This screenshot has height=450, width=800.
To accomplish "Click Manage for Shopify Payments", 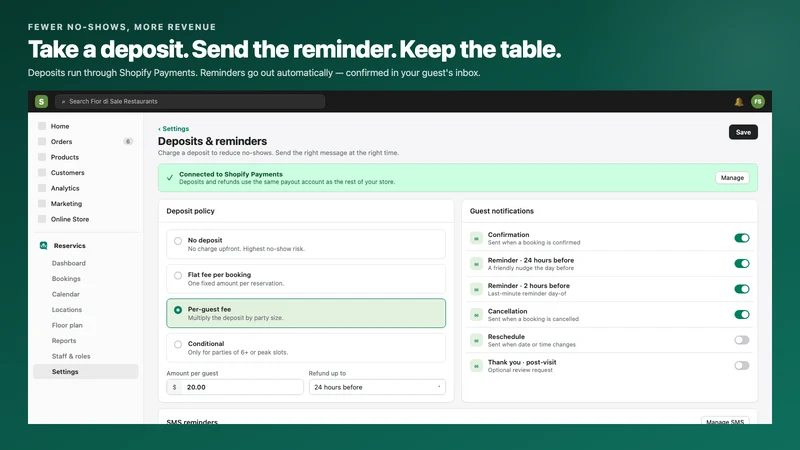I will (x=732, y=178).
